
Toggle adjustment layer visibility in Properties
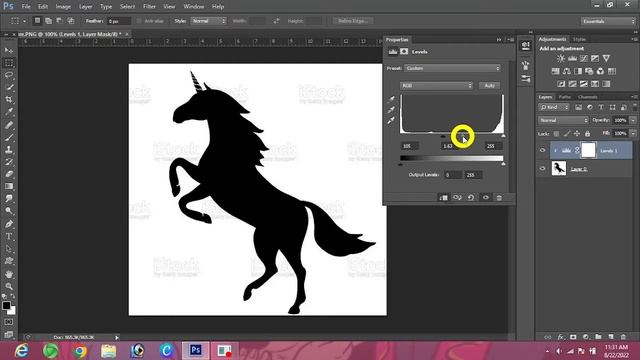486,198
